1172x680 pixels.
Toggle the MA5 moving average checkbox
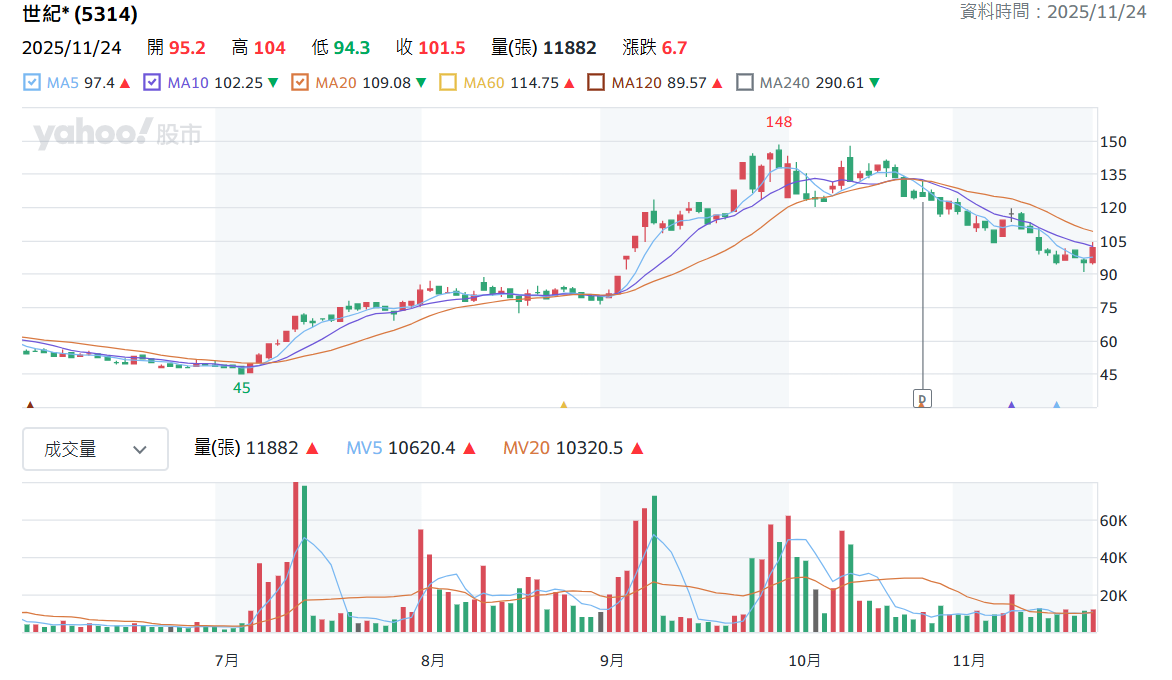pos(32,82)
